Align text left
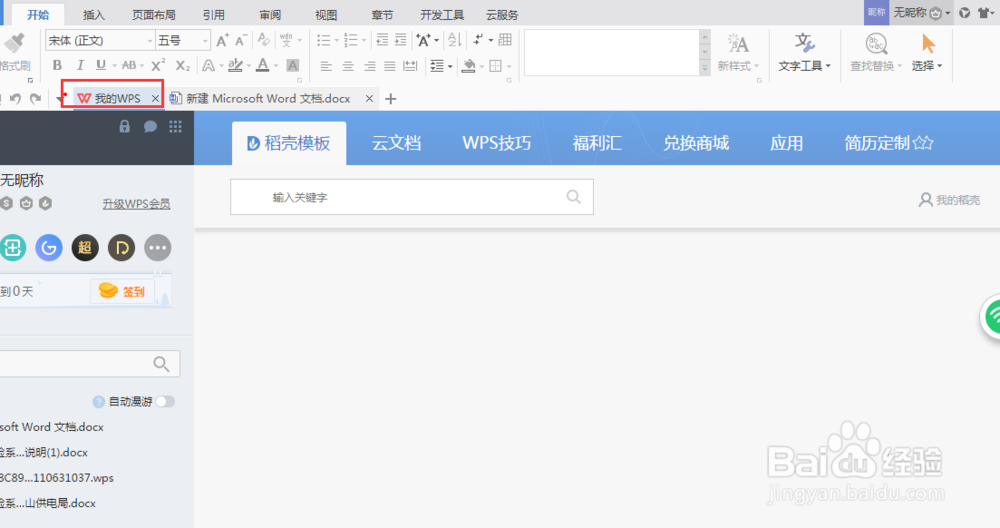 tap(326, 66)
